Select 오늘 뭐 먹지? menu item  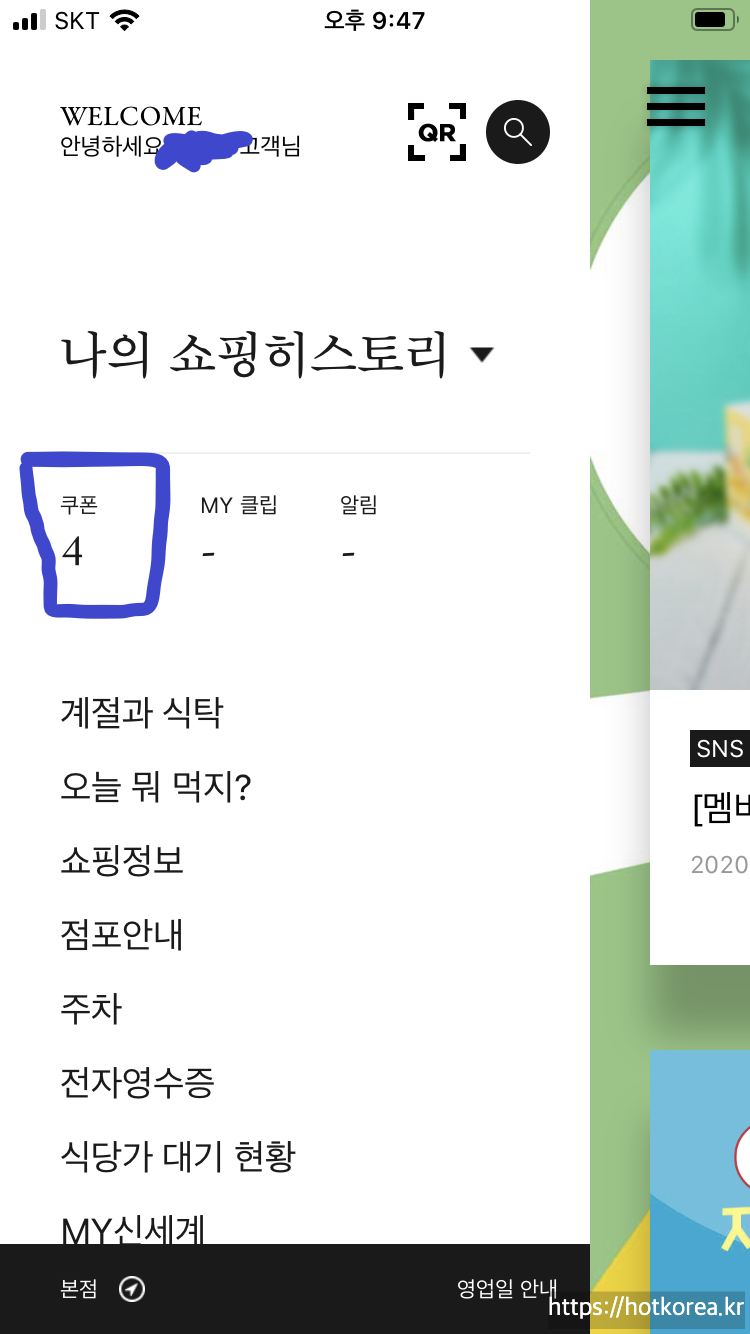coord(156,787)
